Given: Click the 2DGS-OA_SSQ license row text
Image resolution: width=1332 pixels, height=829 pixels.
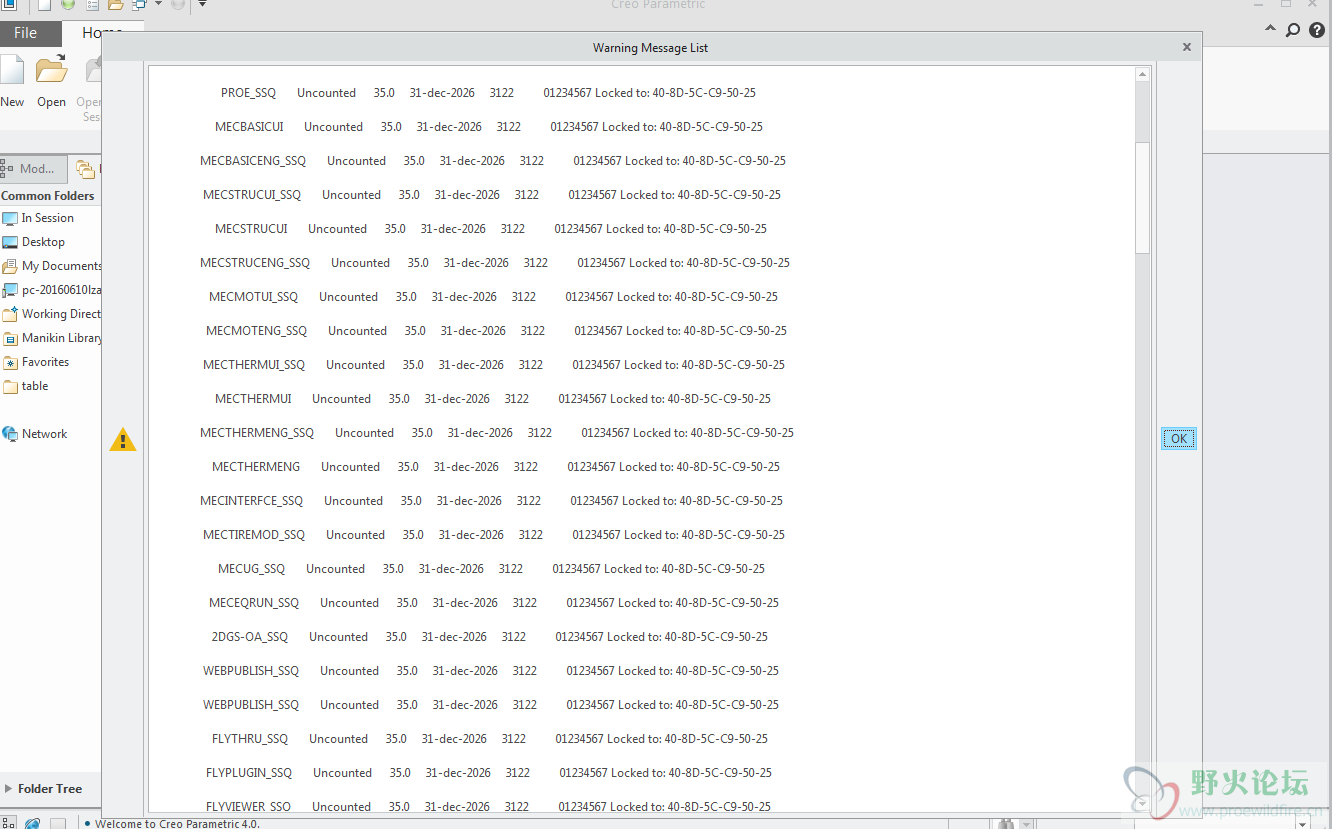Looking at the screenshot, I should pyautogui.click(x=490, y=637).
